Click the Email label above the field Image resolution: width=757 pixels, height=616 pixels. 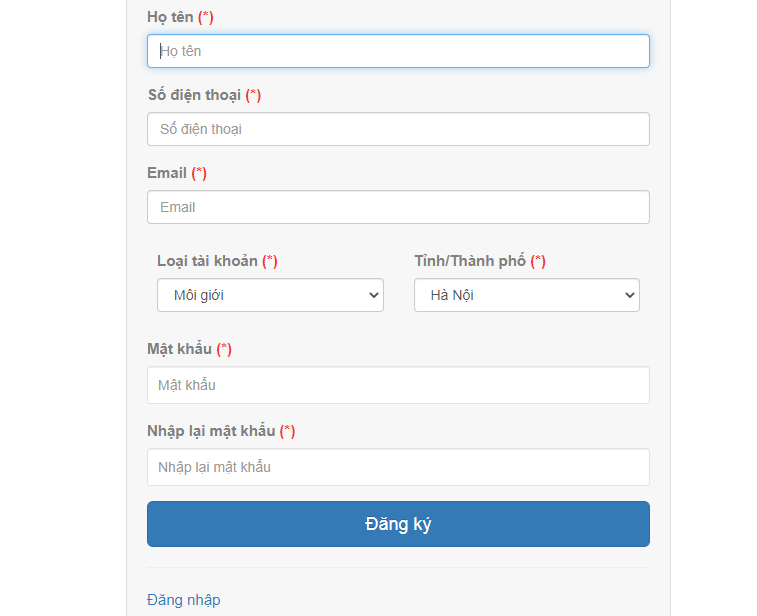coord(167,173)
